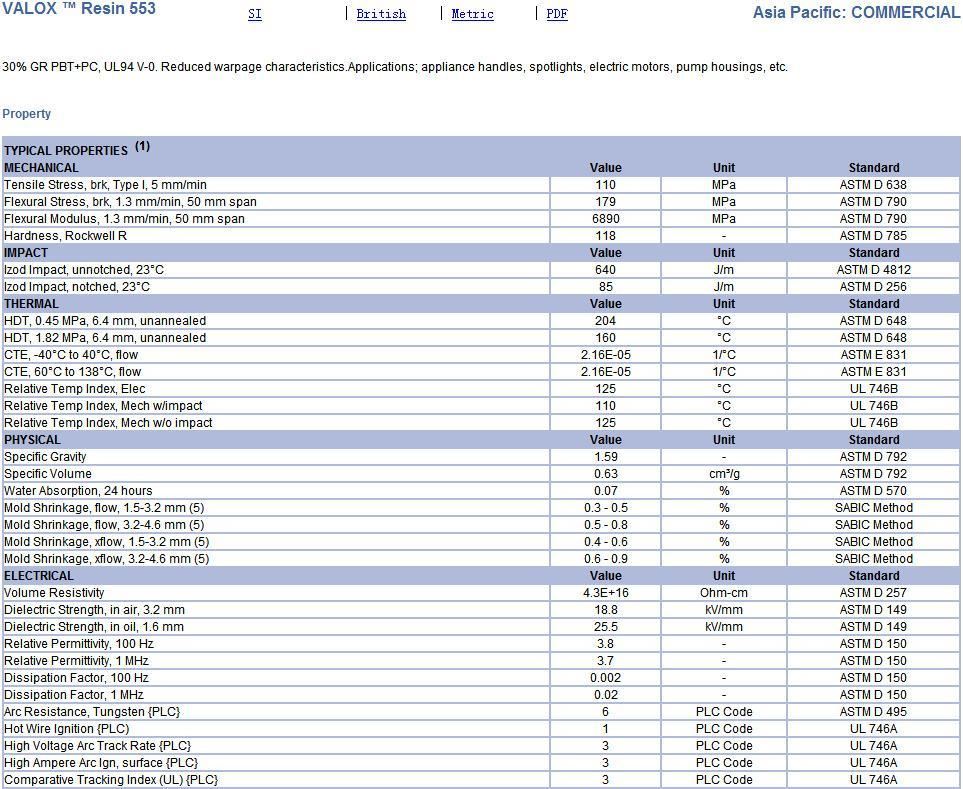Select the 'VALOX Resin 553' title
963x789 pixels.
tap(79, 9)
